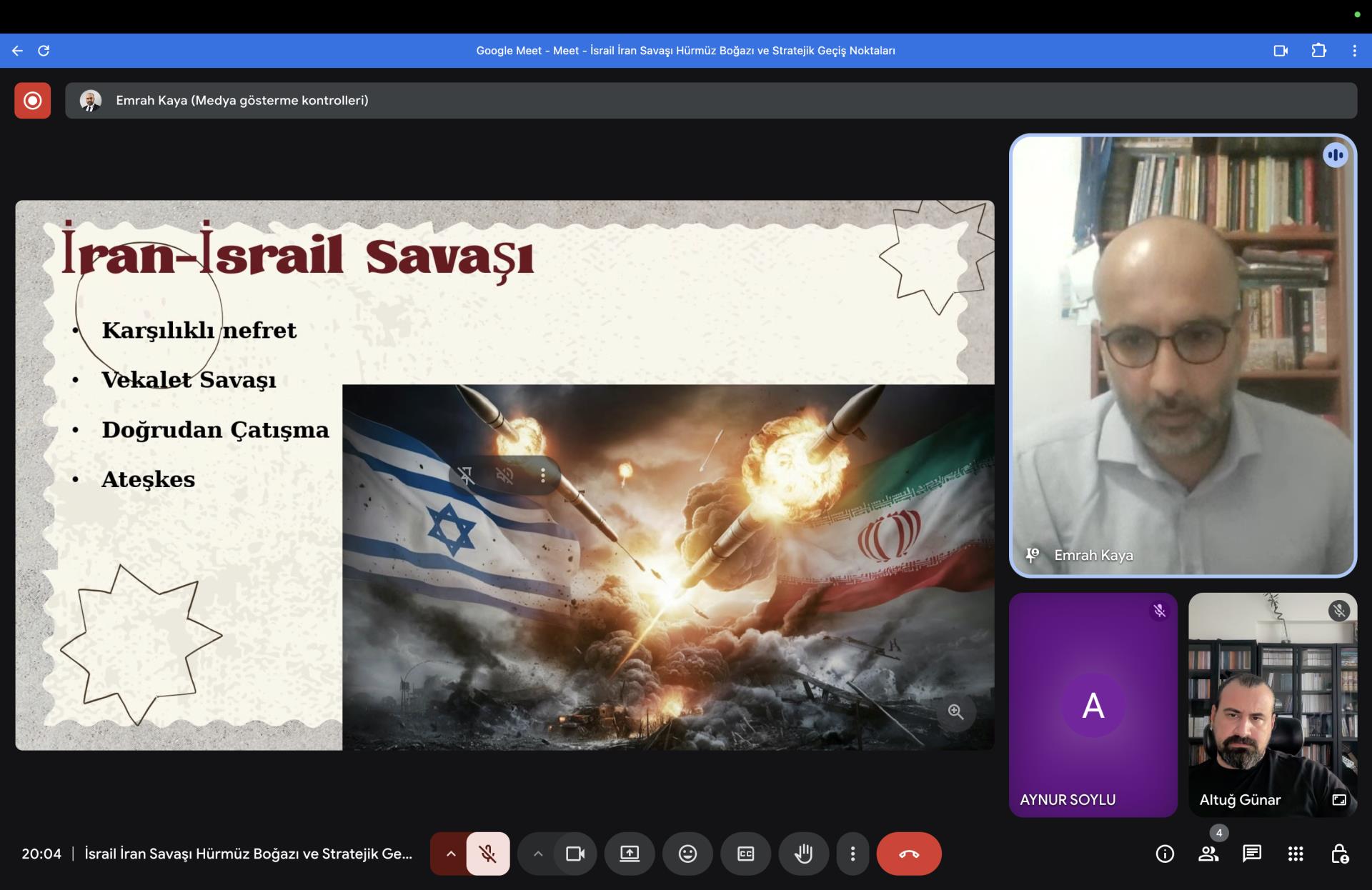1372x890 pixels.
Task: Show the participants people panel
Action: [x=1208, y=854]
